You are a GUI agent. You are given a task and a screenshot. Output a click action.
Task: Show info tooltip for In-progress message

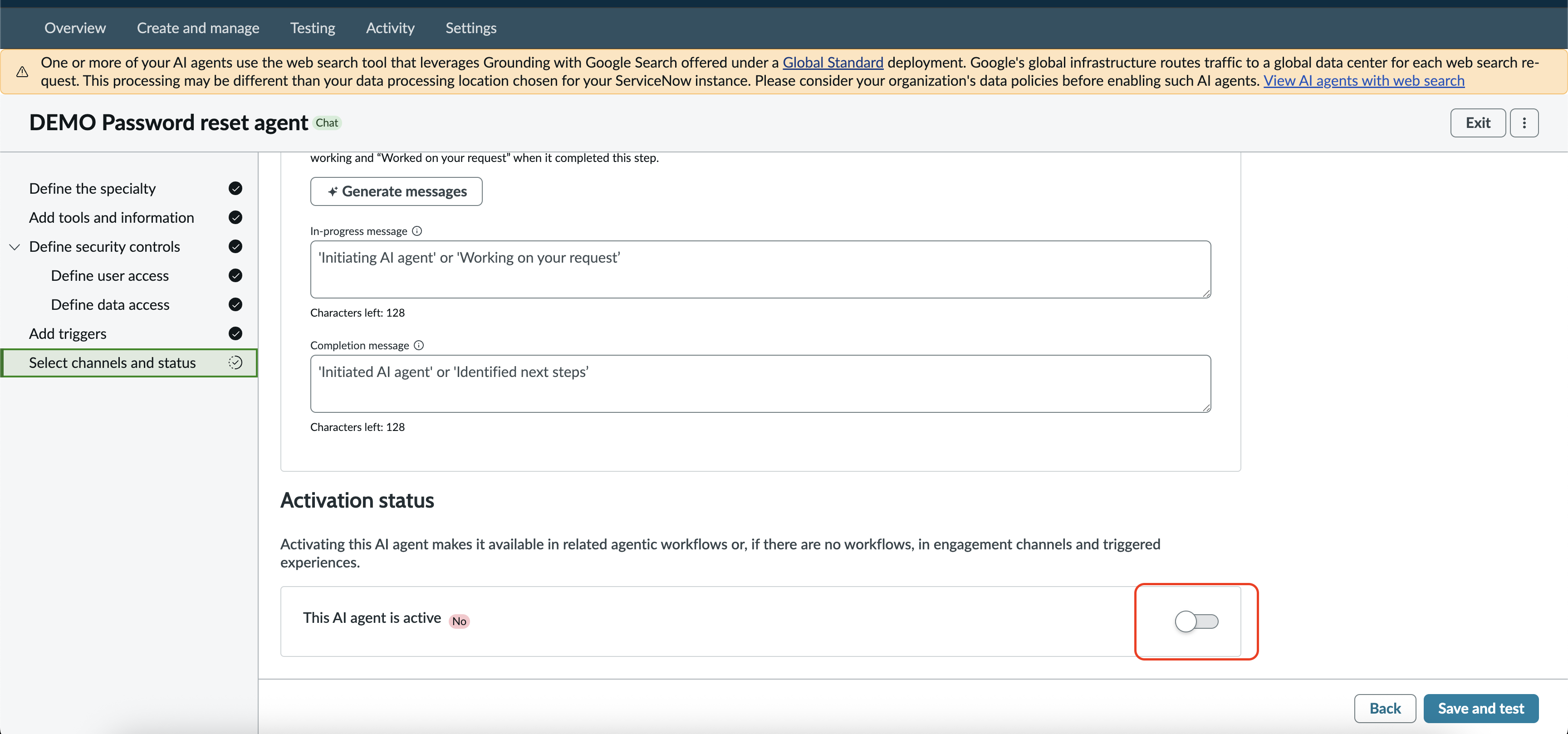[x=417, y=230]
